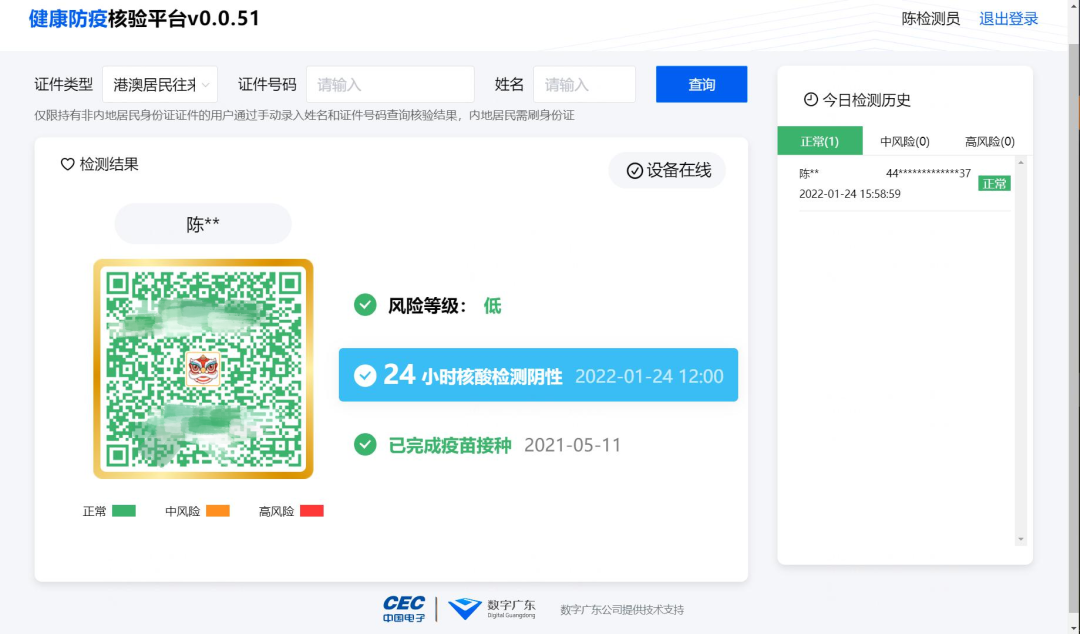The image size is (1080, 634).
Task: Switch to the 中风险(0) tab
Action: pos(904,141)
